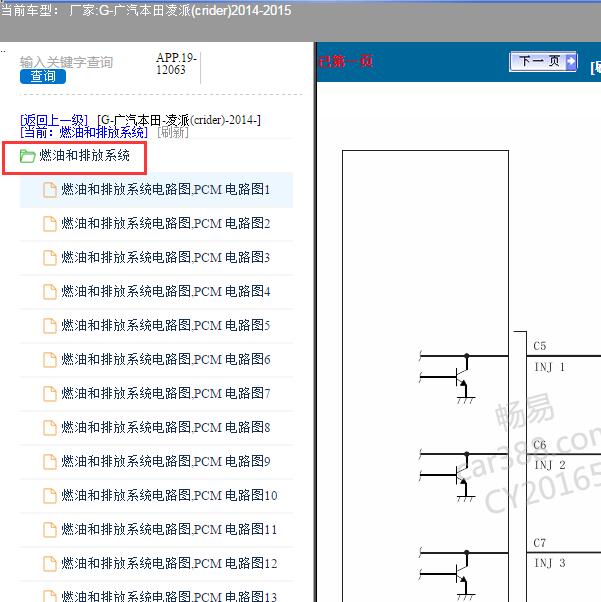Viewport: 601px width, 602px height.
Task: Click file icon beside 电路图6
Action: [x=50, y=360]
